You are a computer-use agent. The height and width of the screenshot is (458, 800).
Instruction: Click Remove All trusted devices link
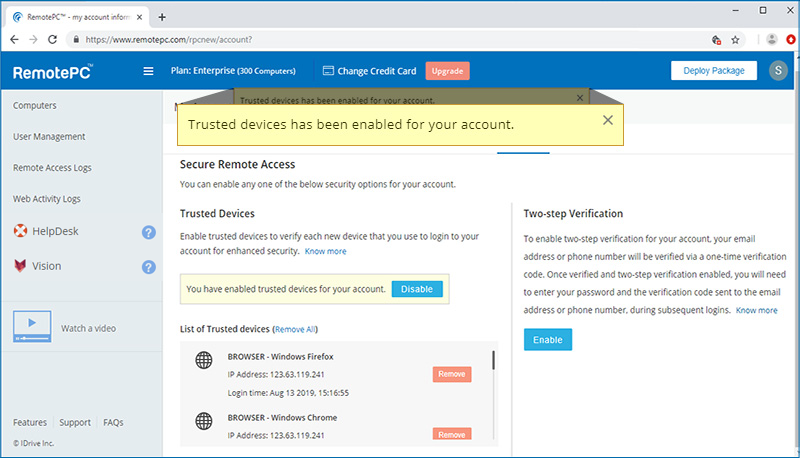(295, 329)
